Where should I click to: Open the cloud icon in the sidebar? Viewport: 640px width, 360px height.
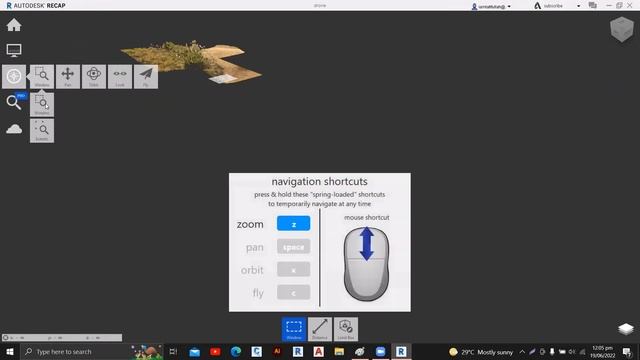click(14, 129)
